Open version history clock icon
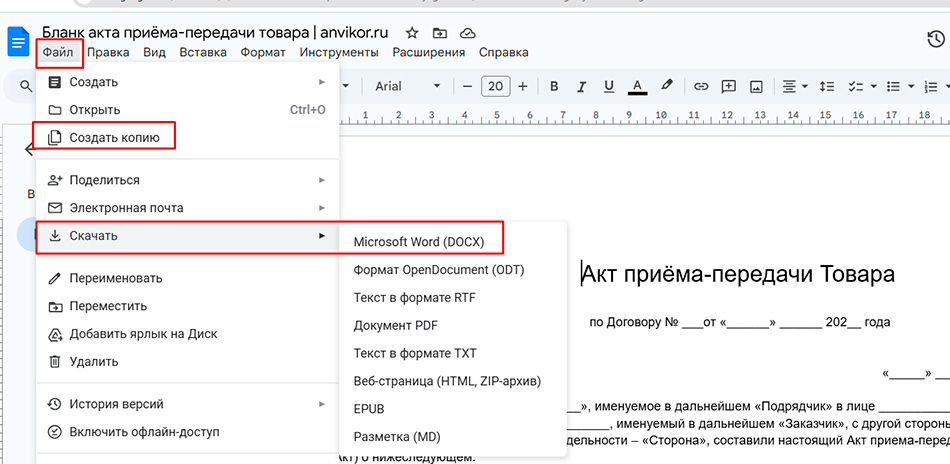Image resolution: width=950 pixels, height=464 pixels. coord(936,39)
